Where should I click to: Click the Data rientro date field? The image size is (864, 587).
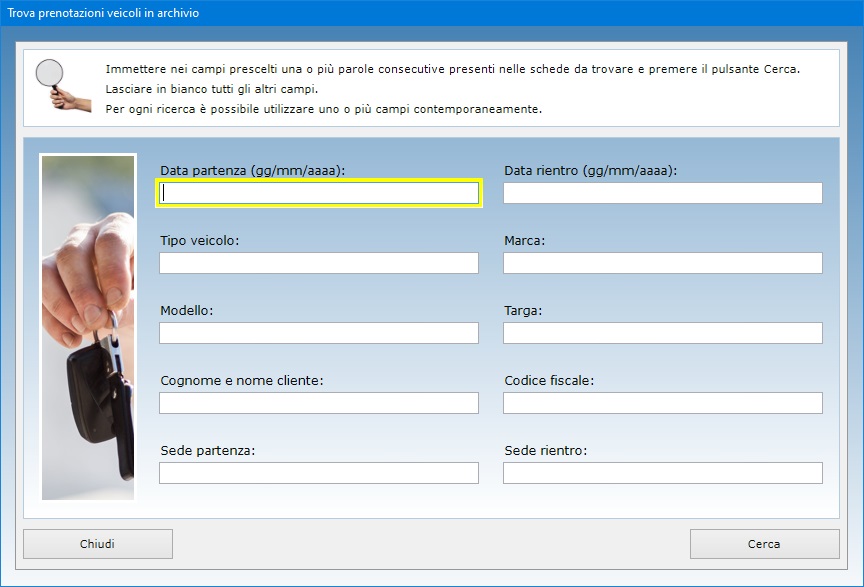pyautogui.click(x=662, y=193)
